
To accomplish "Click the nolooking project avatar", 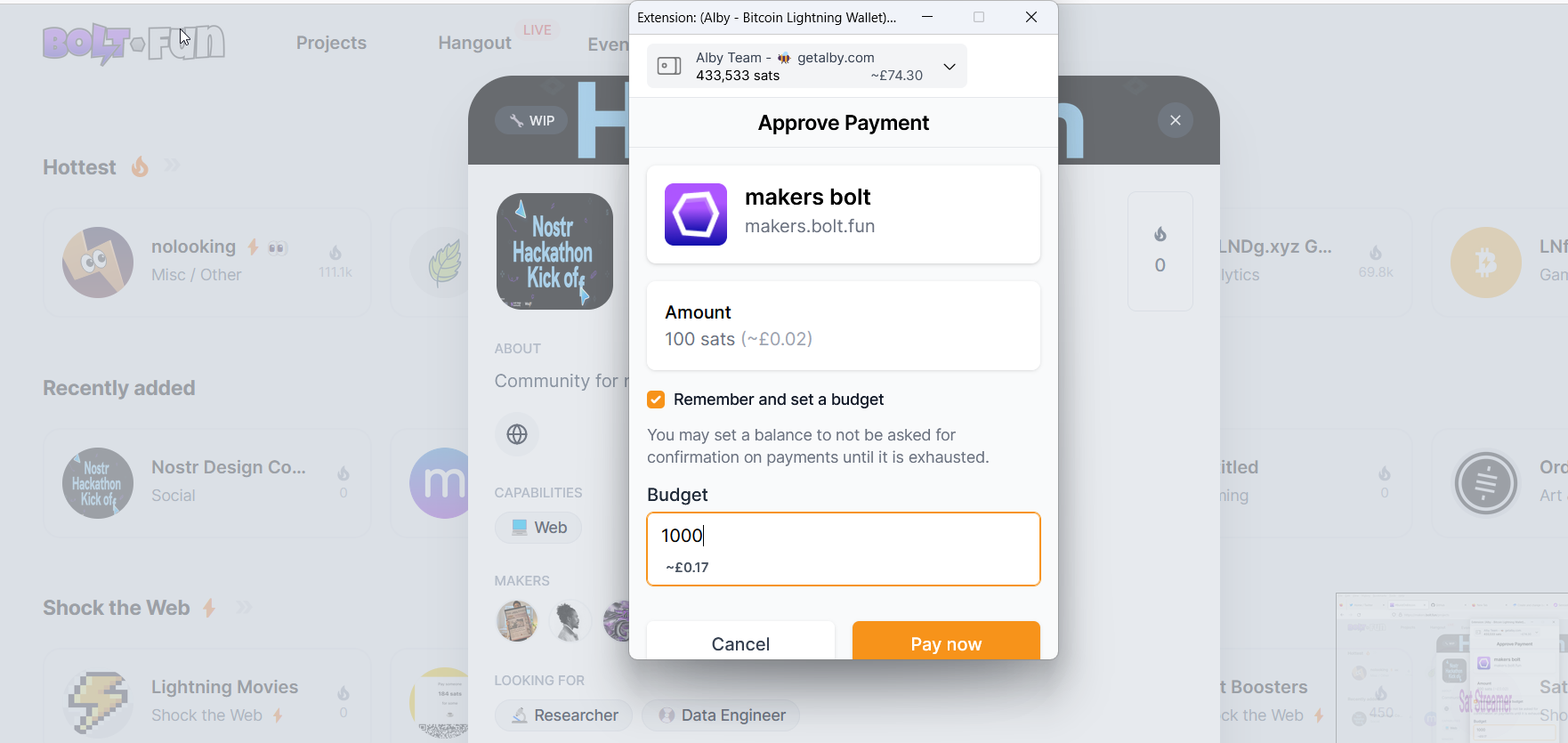I will click(98, 262).
